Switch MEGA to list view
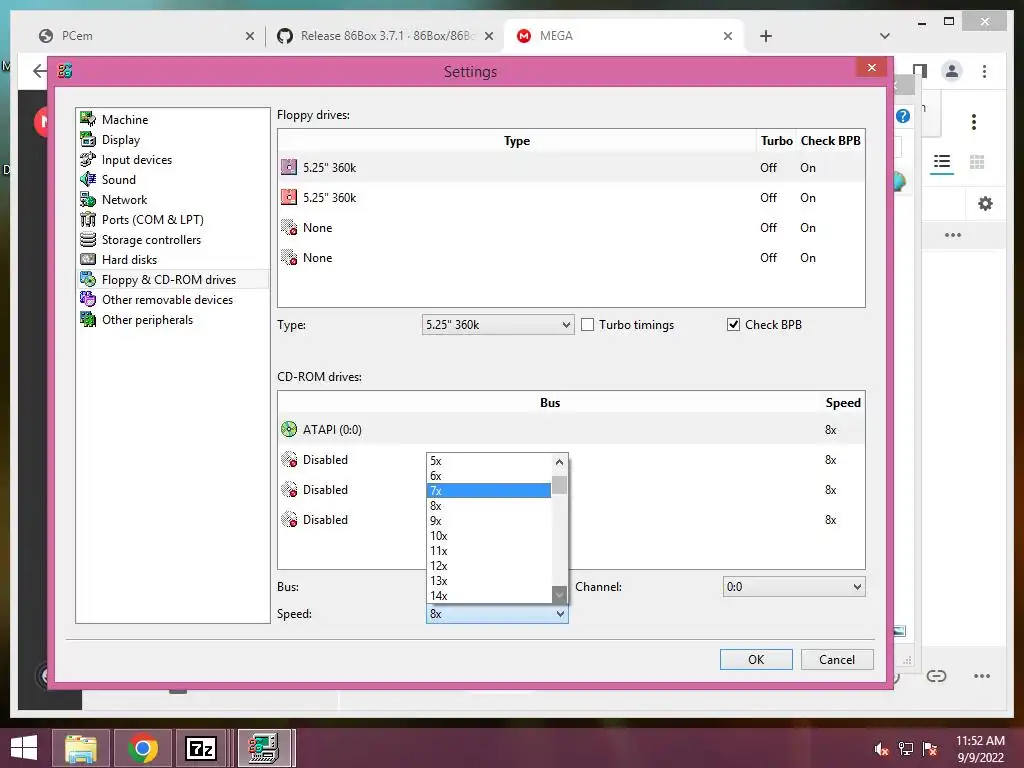The height and width of the screenshot is (768, 1024). [x=941, y=161]
